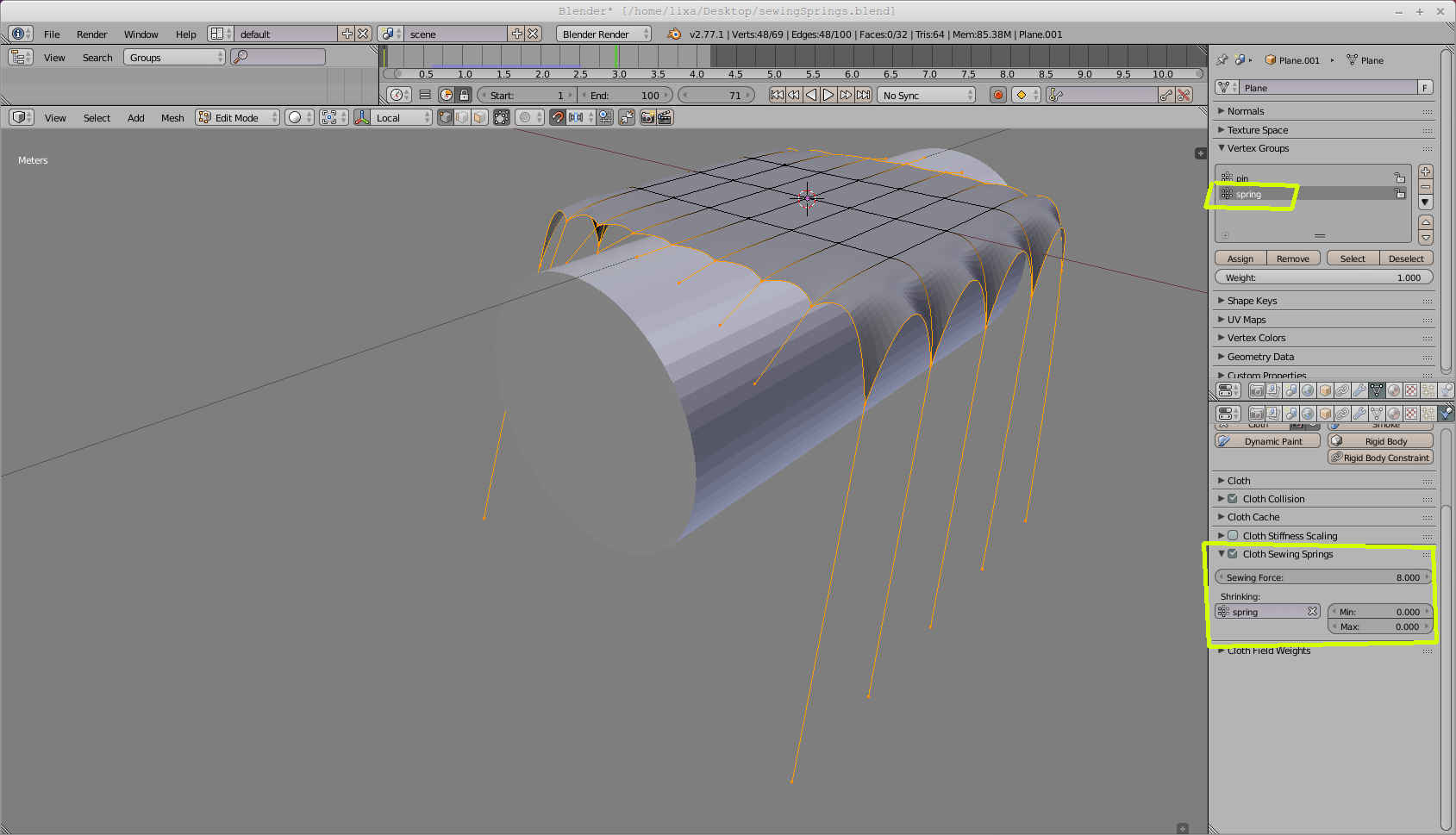The width and height of the screenshot is (1456, 835).
Task: Open the Material tab in the upper panel
Action: click(x=1394, y=390)
